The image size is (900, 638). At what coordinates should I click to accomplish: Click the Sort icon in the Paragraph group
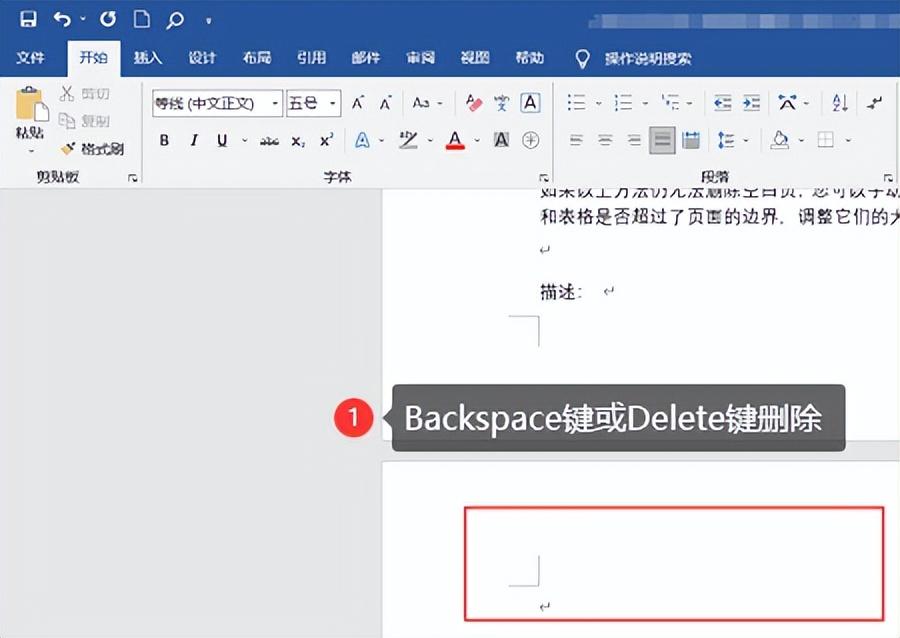pyautogui.click(x=838, y=103)
